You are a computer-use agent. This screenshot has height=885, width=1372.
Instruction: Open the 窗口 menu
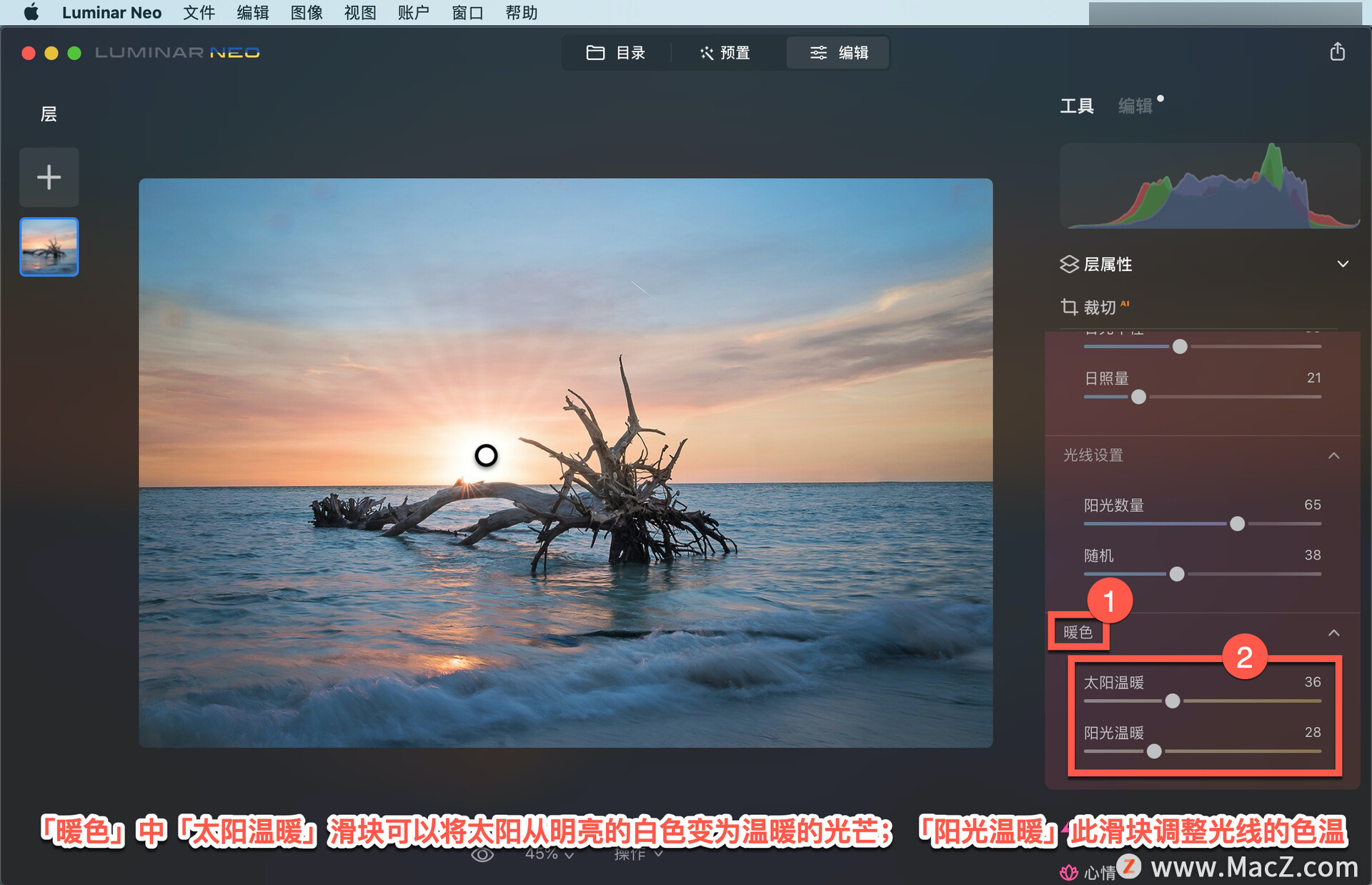click(467, 12)
